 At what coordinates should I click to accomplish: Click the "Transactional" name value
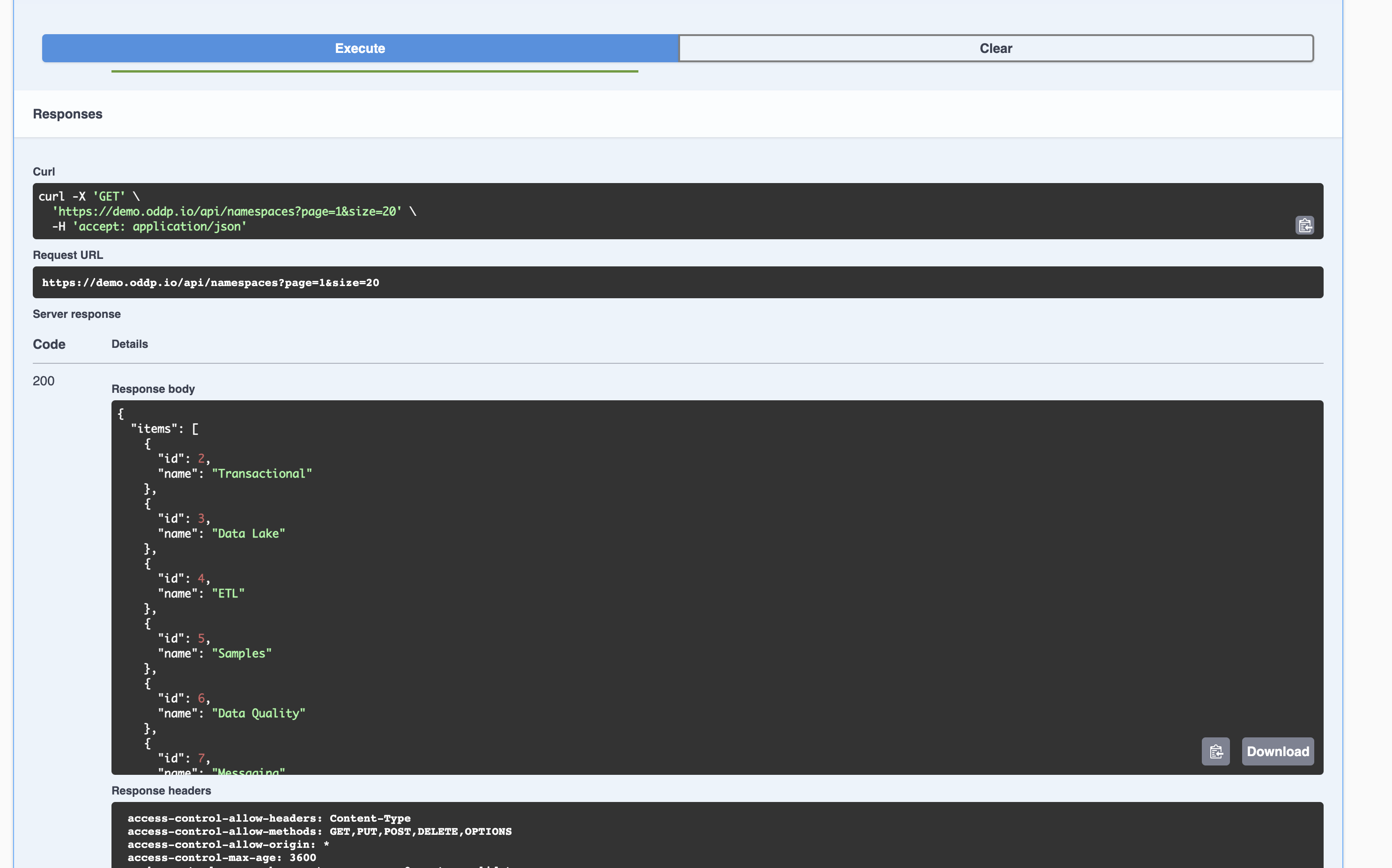pyautogui.click(x=262, y=474)
